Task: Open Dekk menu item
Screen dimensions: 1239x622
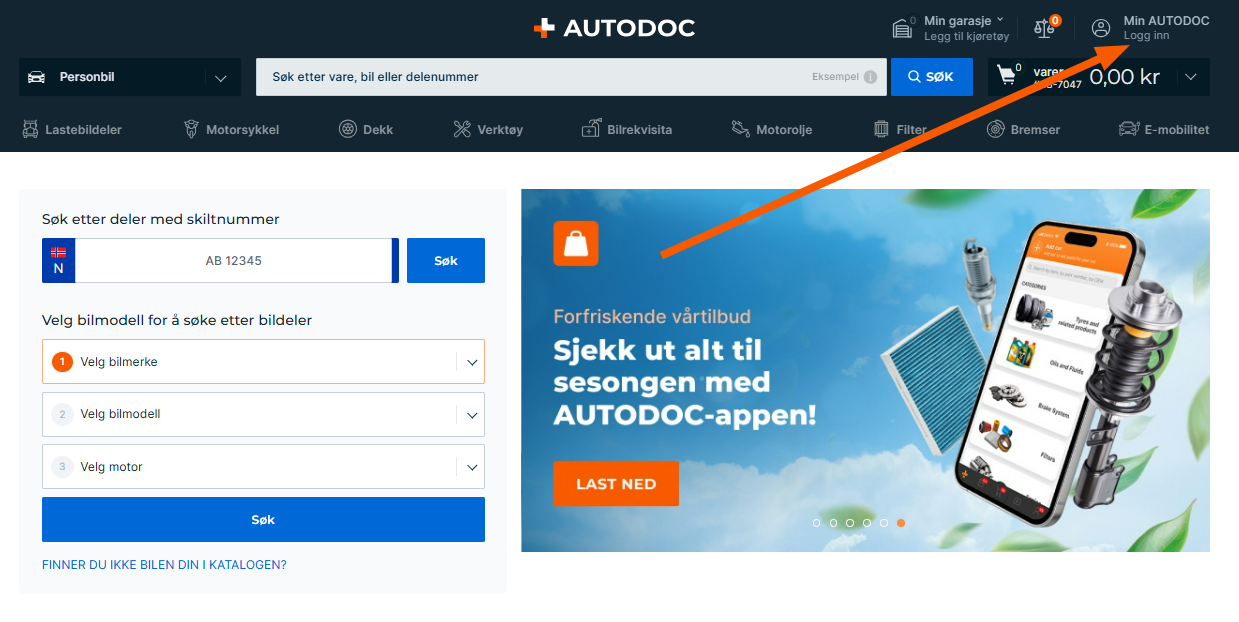Action: click(366, 129)
